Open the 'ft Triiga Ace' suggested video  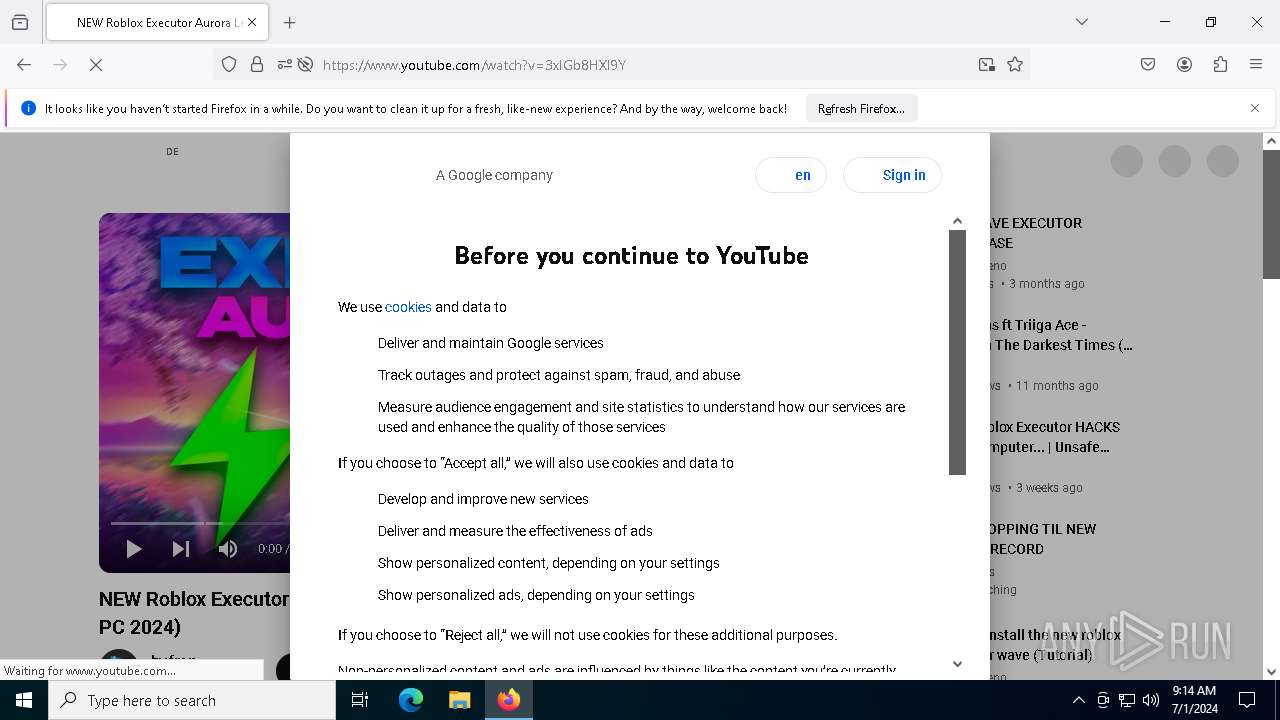pos(1061,335)
